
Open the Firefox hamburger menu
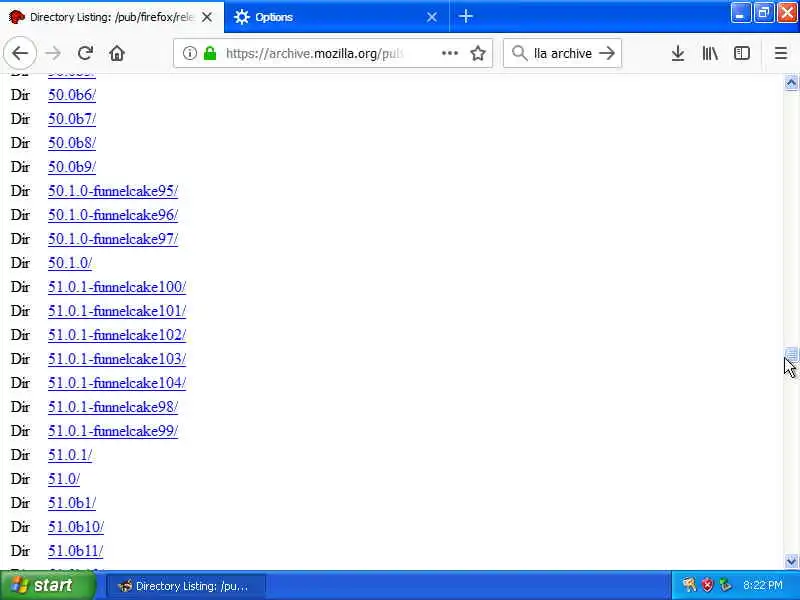(781, 53)
